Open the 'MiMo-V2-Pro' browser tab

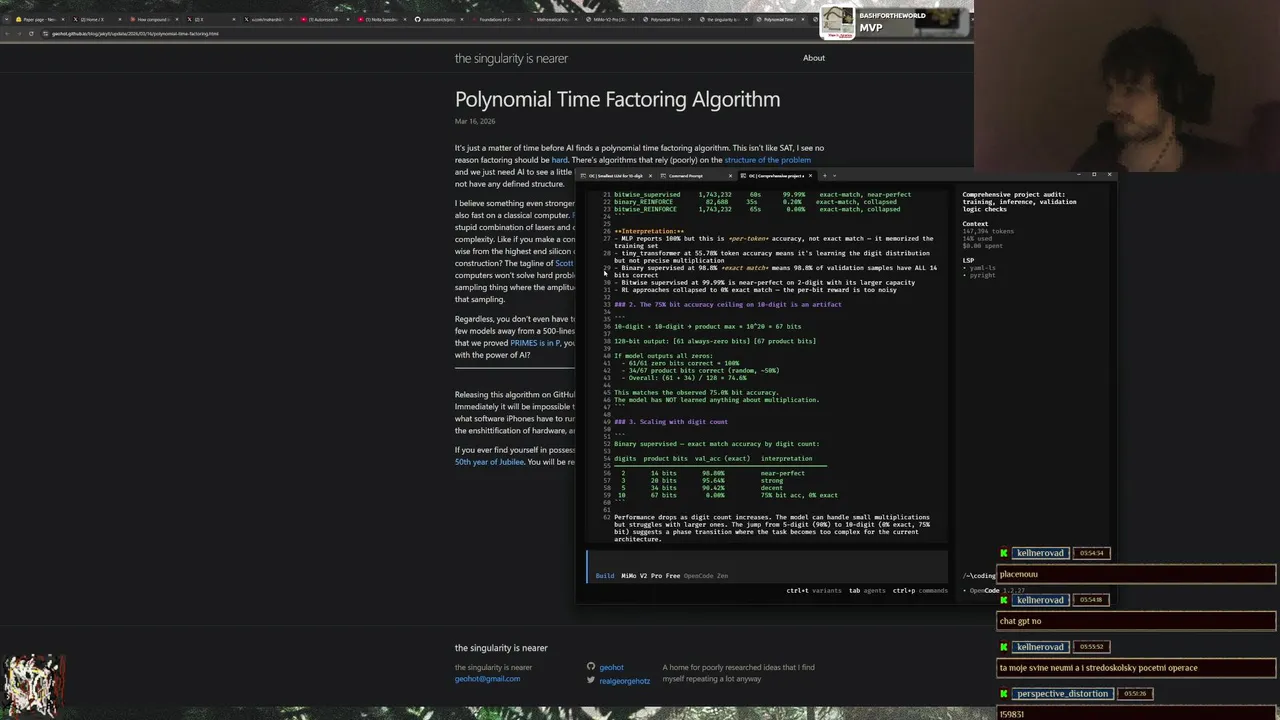[609, 19]
